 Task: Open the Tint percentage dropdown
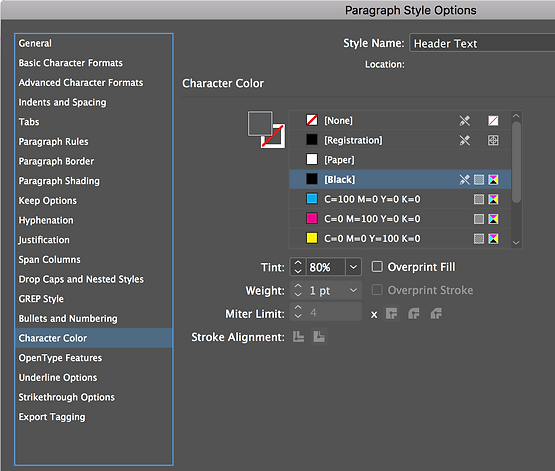pos(353,267)
